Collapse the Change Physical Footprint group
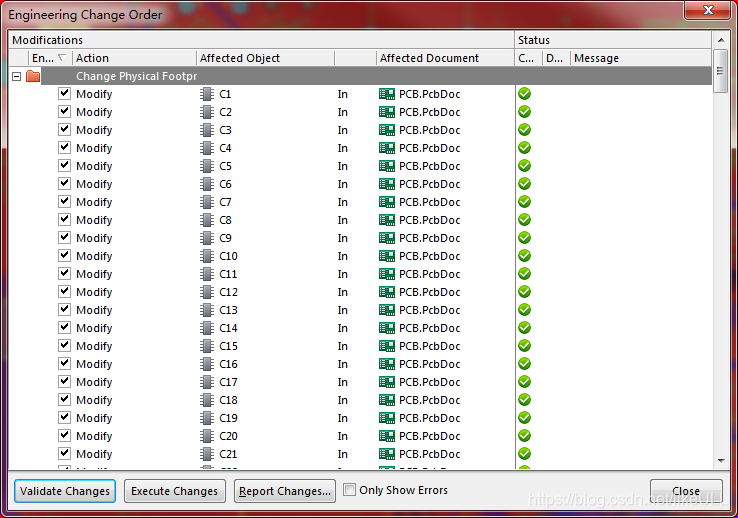Screen dimensions: 738x518 tap(16, 76)
